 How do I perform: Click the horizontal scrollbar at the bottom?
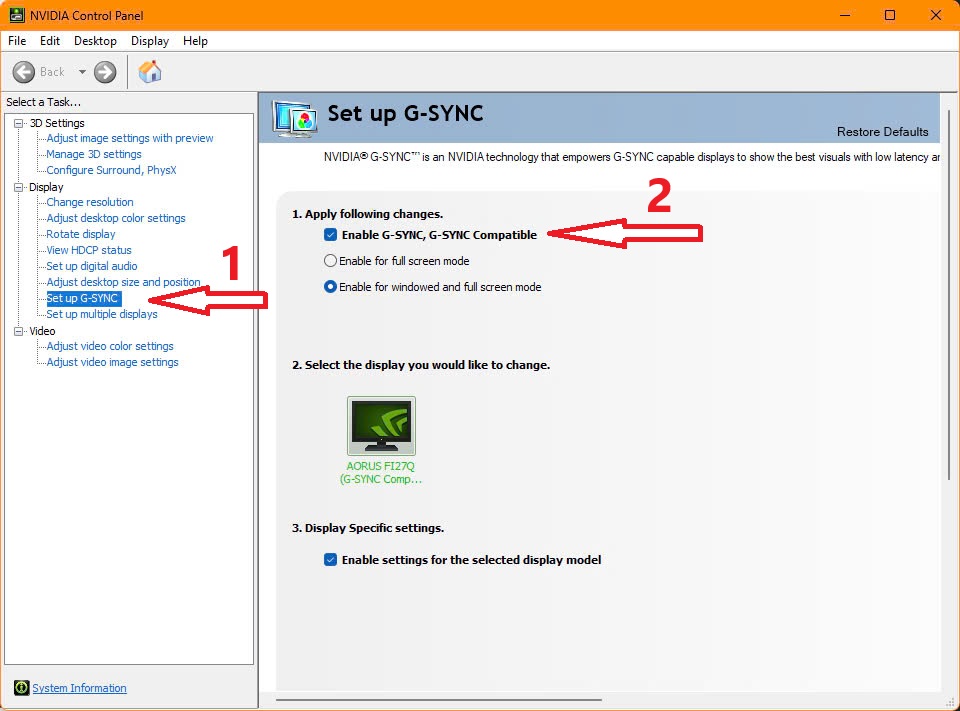coord(438,699)
